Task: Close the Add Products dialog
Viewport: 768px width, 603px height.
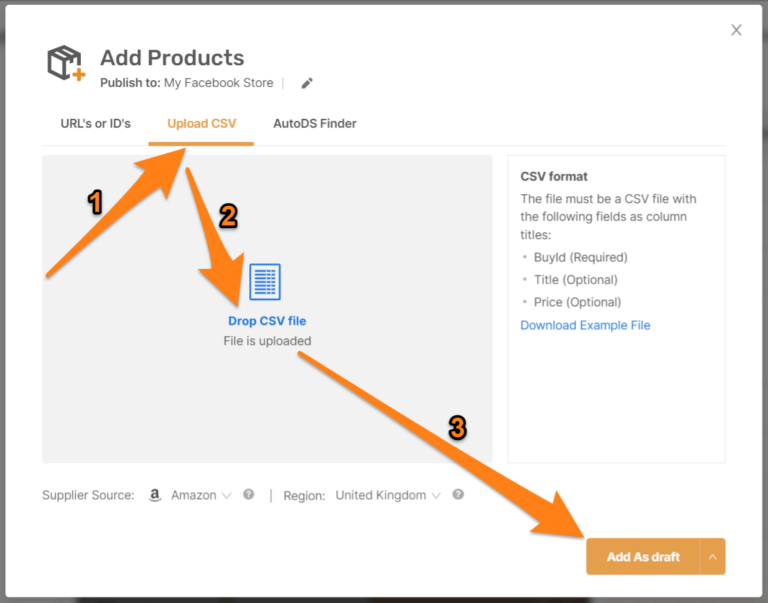Action: 736,30
